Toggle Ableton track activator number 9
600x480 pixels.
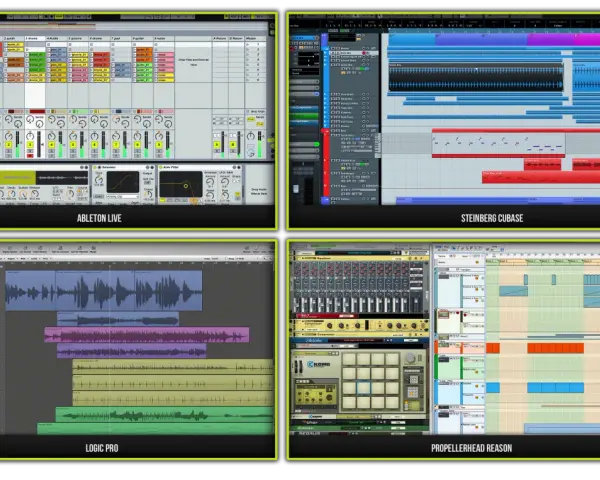point(159,145)
